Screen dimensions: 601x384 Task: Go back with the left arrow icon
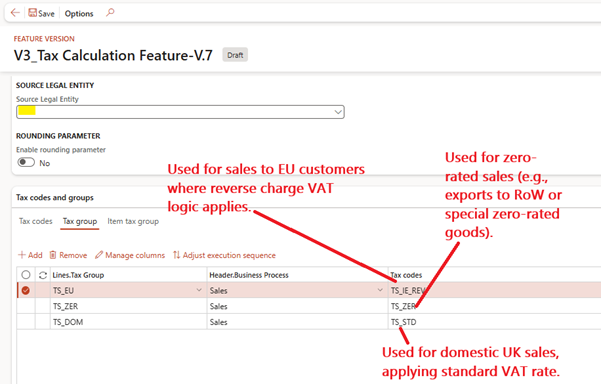tap(15, 13)
